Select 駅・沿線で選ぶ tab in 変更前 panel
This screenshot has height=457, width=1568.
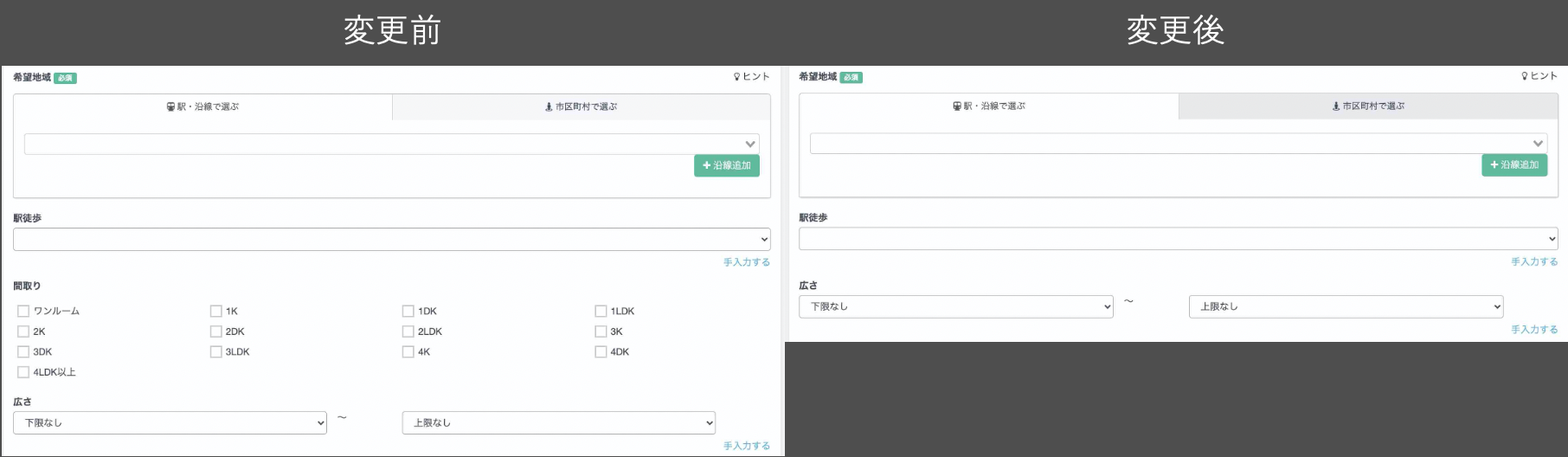(202, 107)
